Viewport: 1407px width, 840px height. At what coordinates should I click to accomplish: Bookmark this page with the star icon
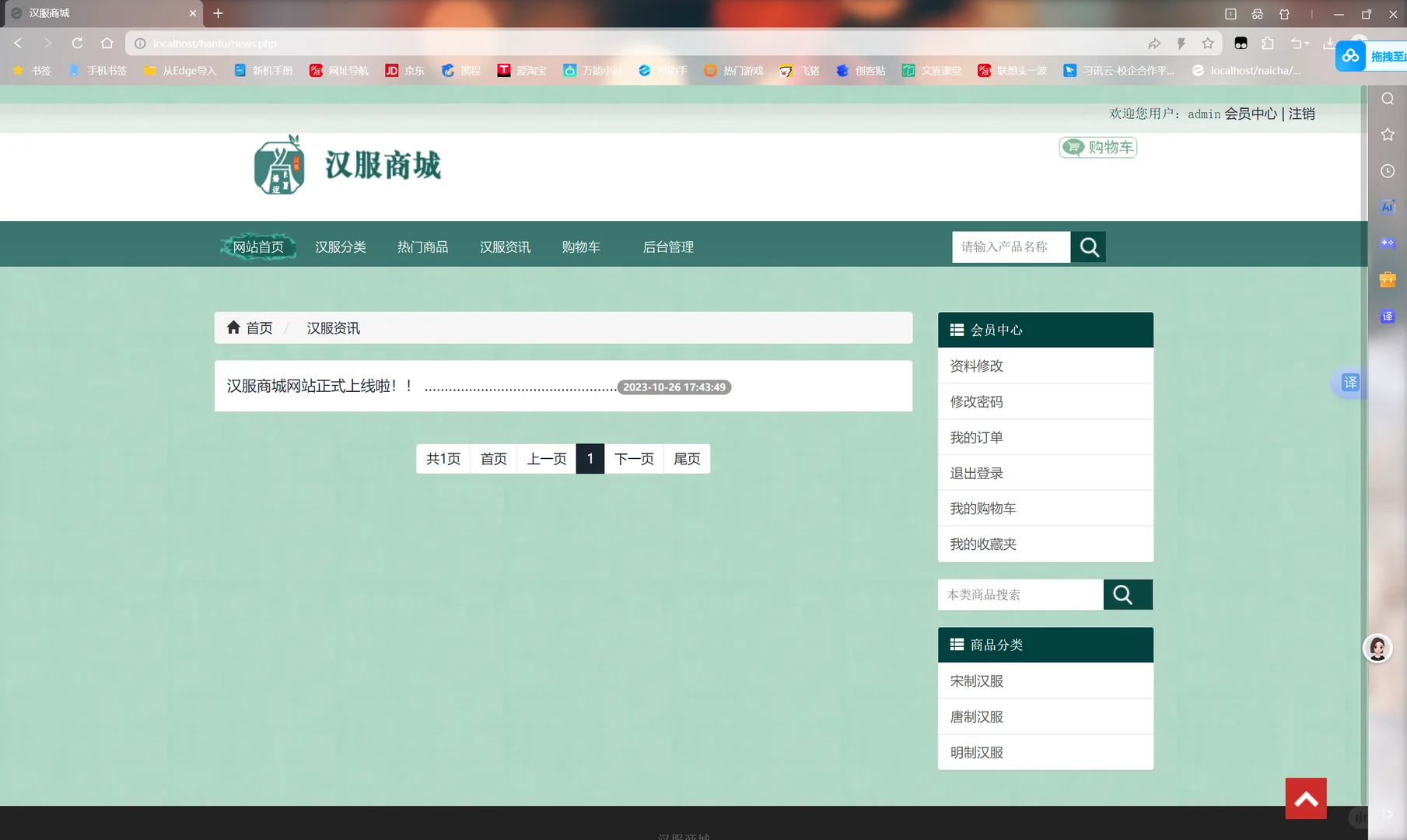click(x=1208, y=44)
